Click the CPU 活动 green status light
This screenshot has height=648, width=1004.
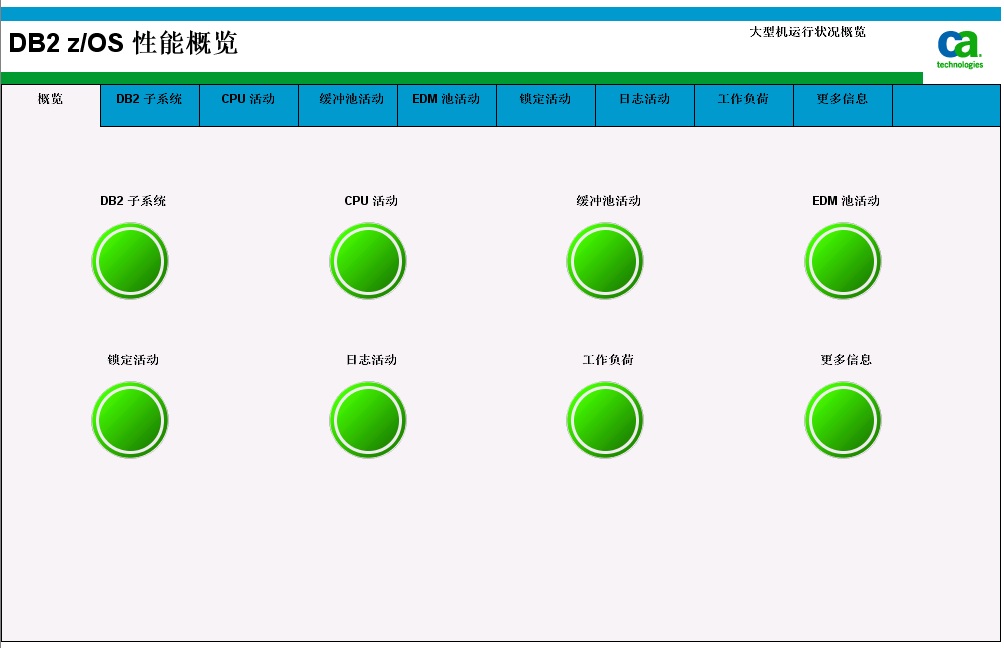pos(368,261)
